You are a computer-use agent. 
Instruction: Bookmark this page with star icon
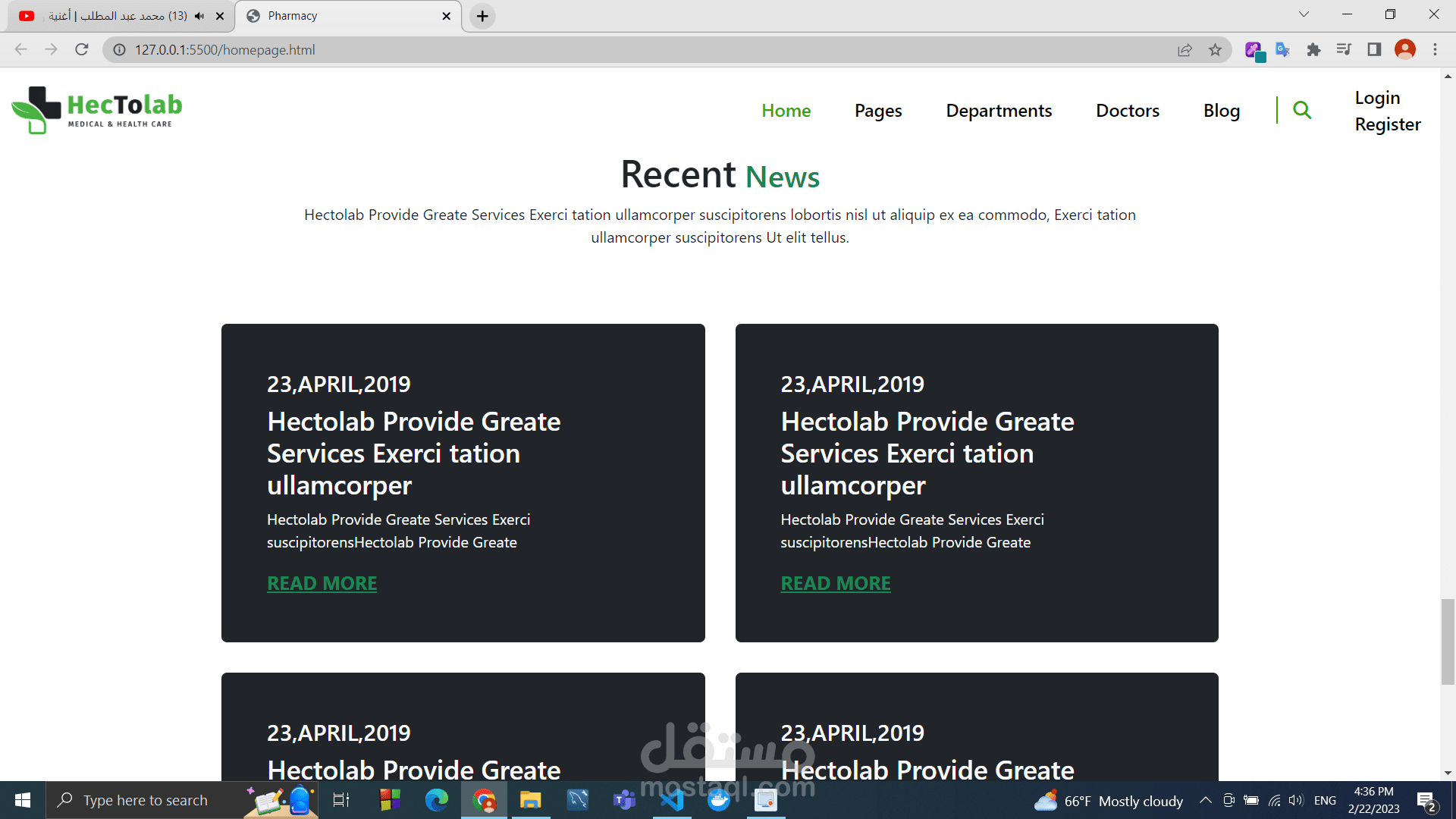1216,50
